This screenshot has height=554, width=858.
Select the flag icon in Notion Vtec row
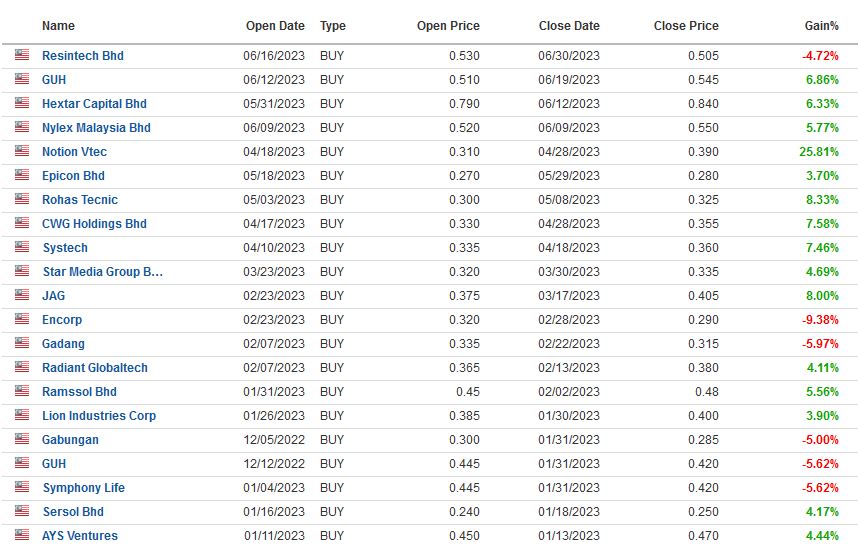click(22, 151)
